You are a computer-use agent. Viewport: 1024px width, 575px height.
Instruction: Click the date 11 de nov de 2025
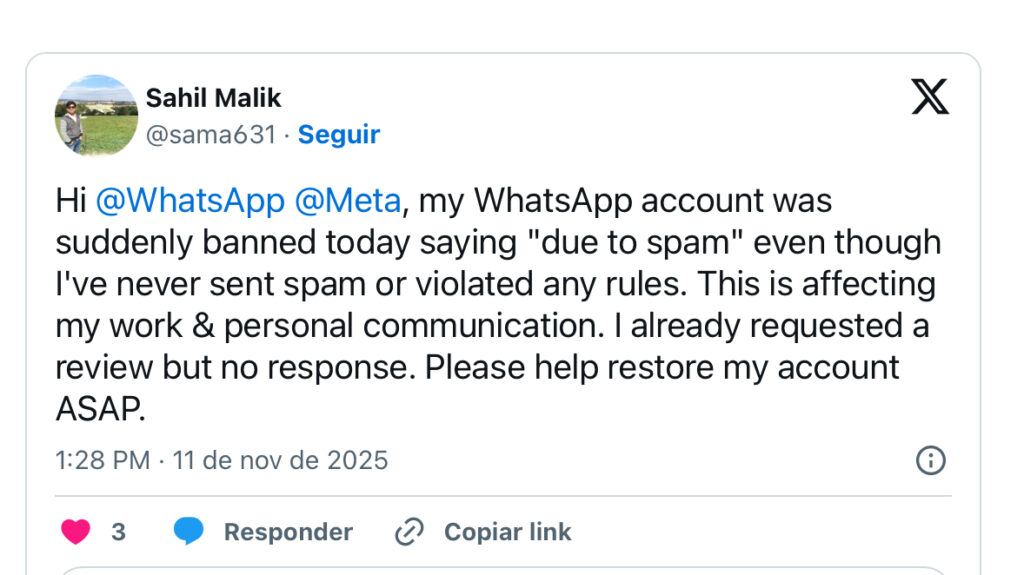click(x=280, y=461)
